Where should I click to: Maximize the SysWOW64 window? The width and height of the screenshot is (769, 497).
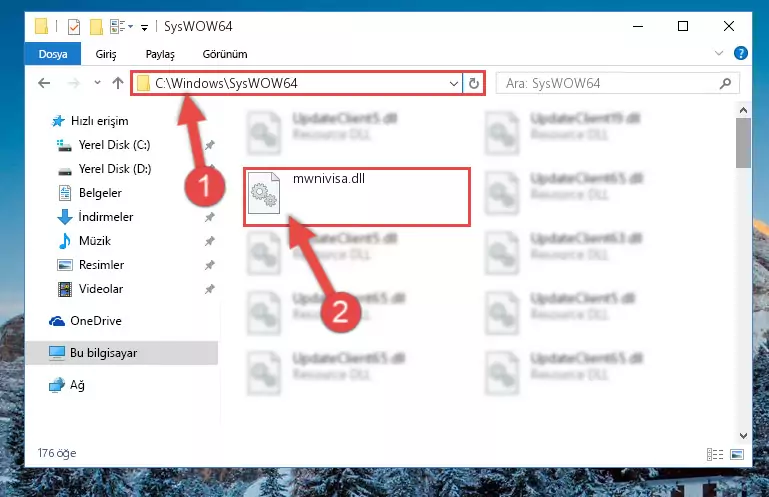[683, 26]
